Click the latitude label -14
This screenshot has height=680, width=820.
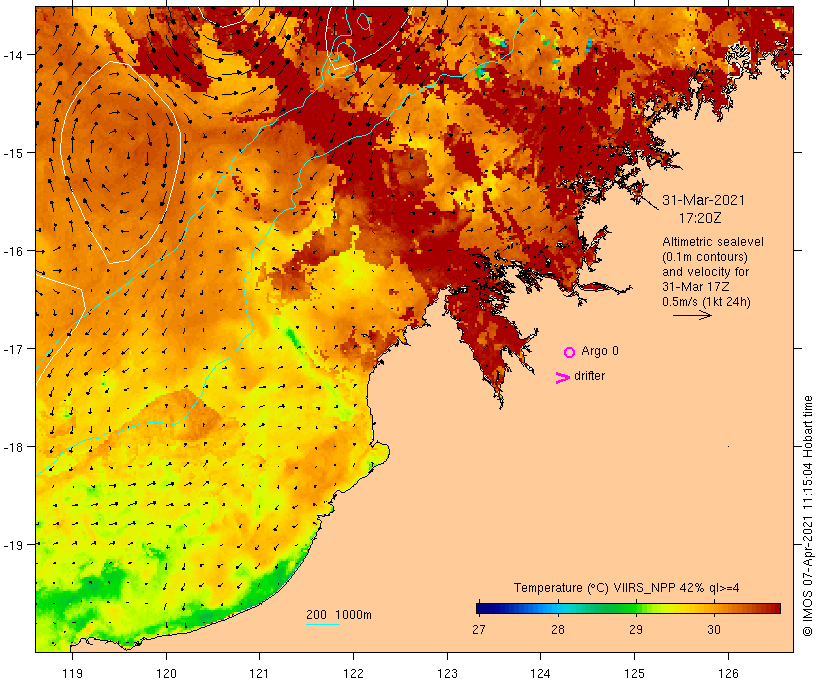(x=12, y=54)
